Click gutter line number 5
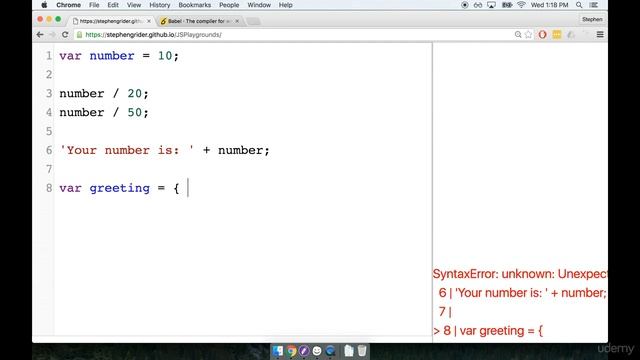Viewport: 640px width, 360px height. (49, 131)
